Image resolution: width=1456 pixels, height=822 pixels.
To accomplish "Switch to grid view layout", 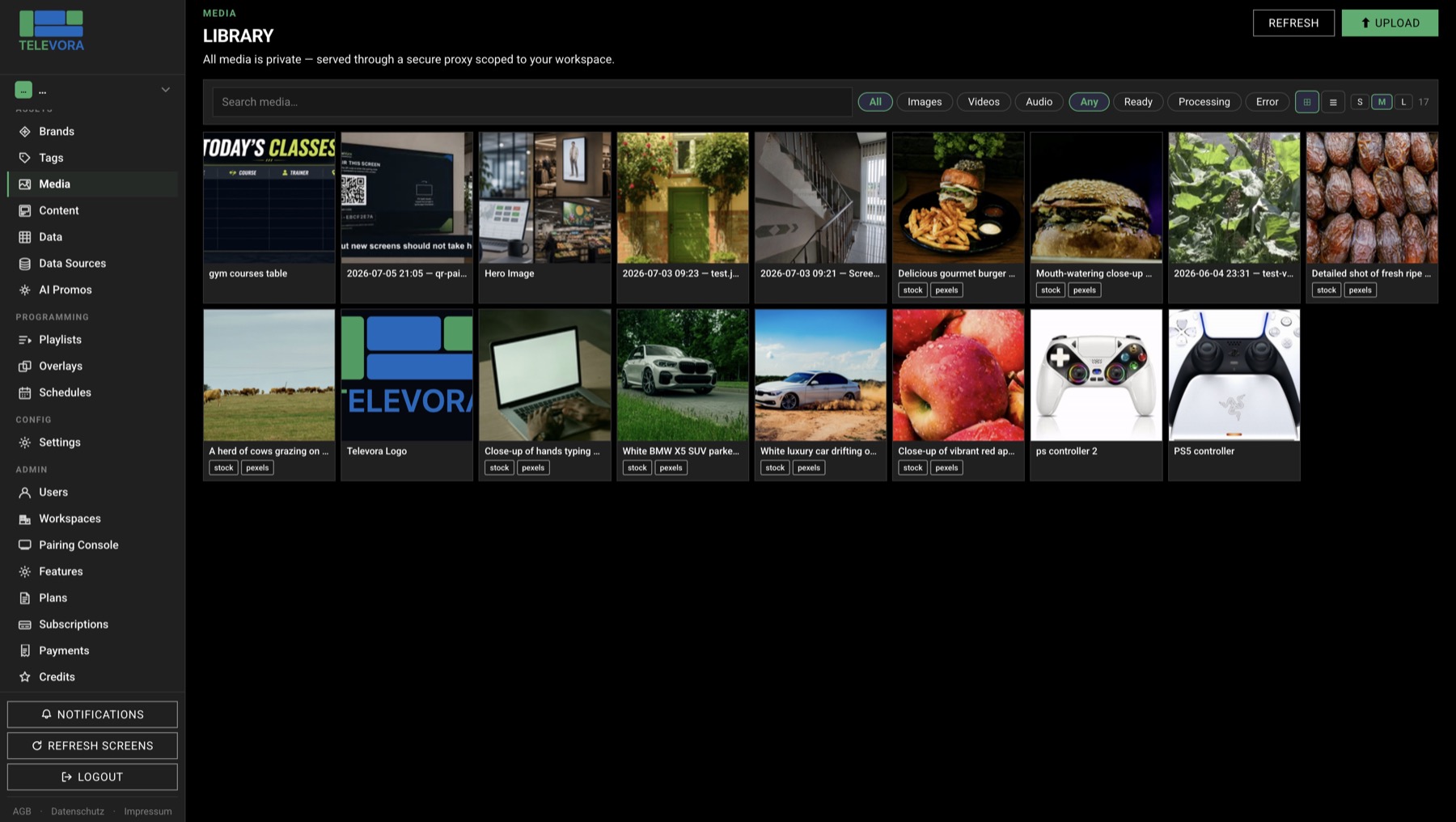I will point(1306,102).
